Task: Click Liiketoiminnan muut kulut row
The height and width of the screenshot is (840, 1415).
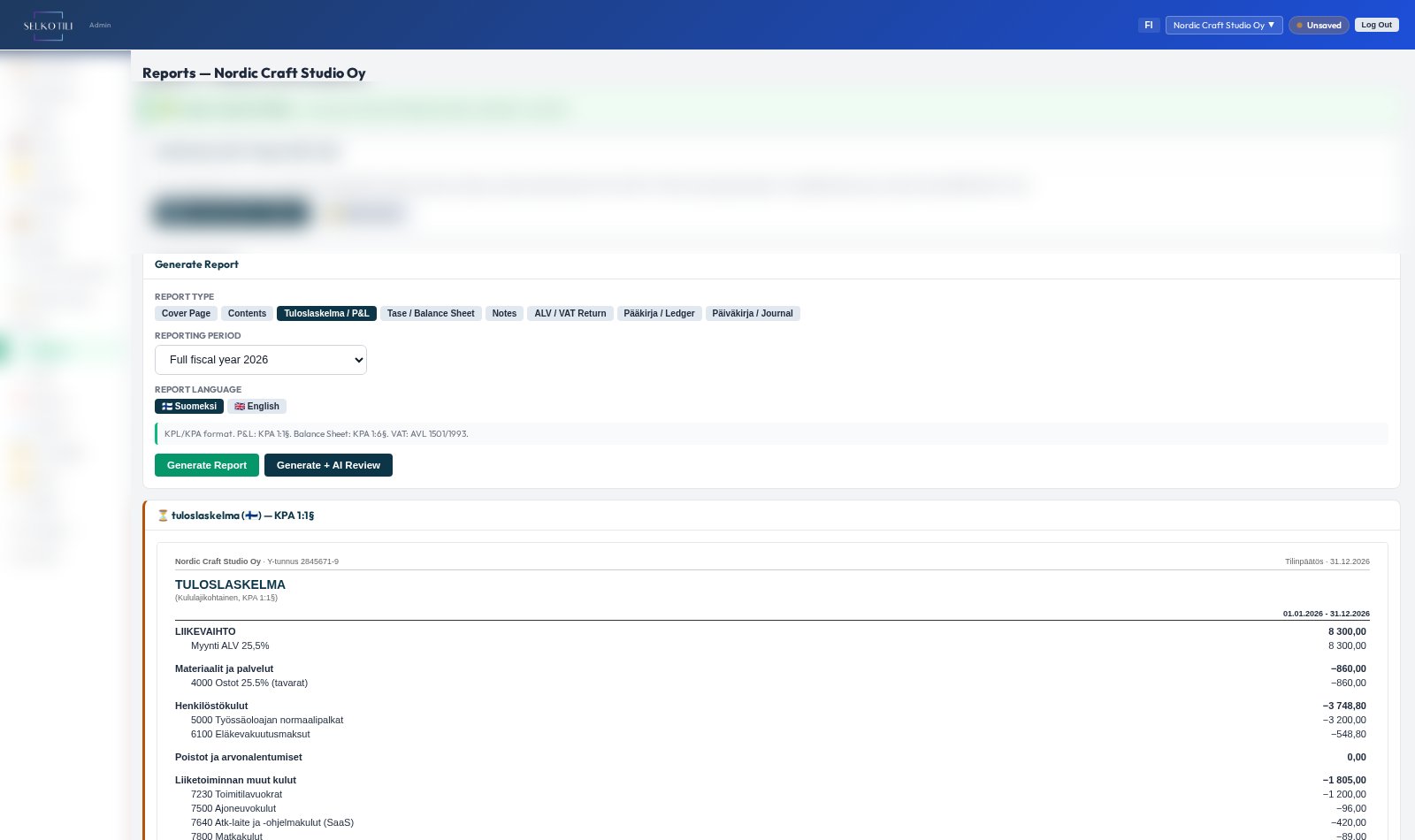Action: [x=772, y=780]
